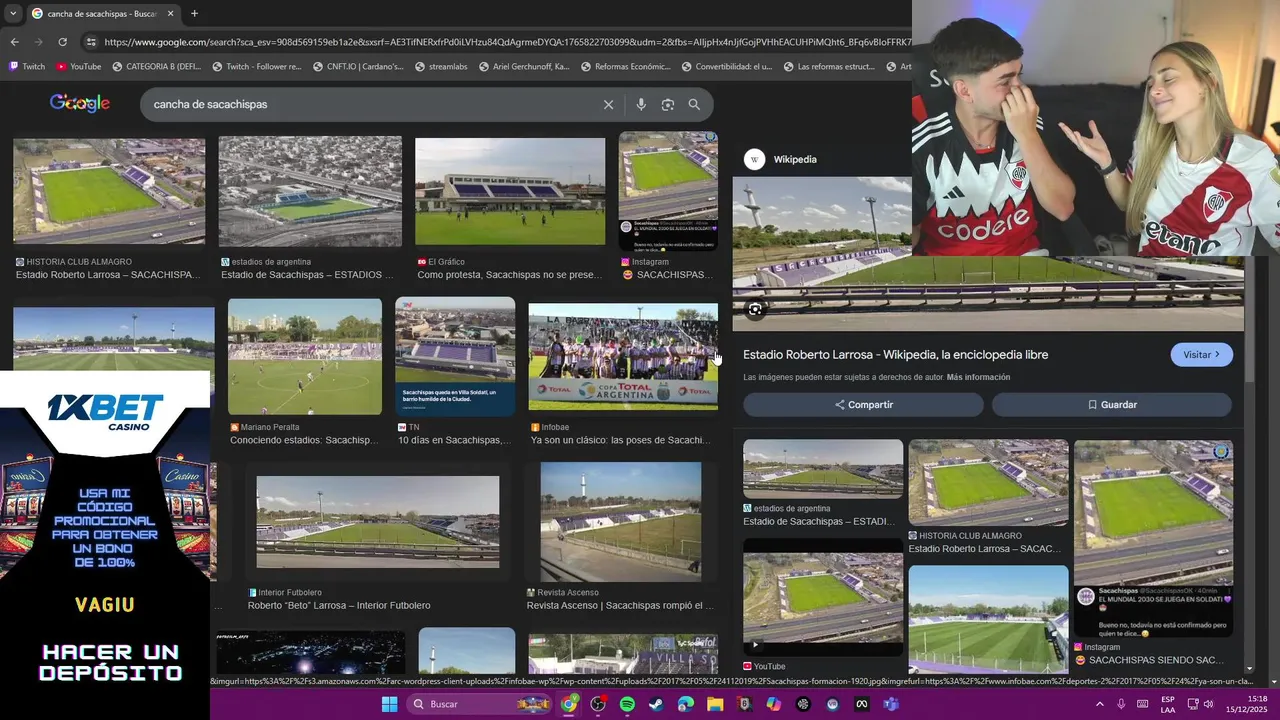Open the ESP LAA language switcher
The height and width of the screenshot is (720, 1280).
[1168, 704]
